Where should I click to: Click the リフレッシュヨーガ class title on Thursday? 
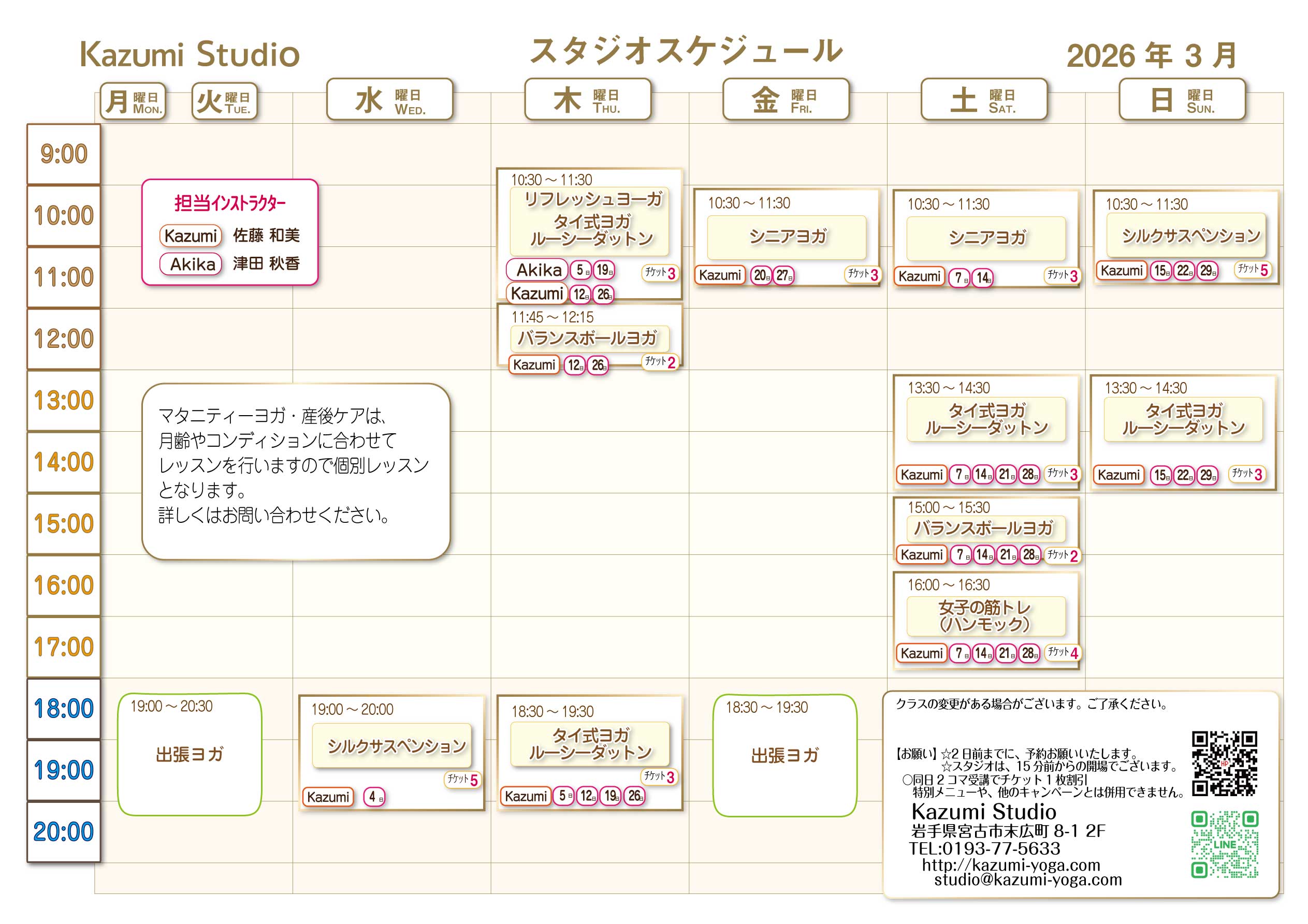pos(592,199)
